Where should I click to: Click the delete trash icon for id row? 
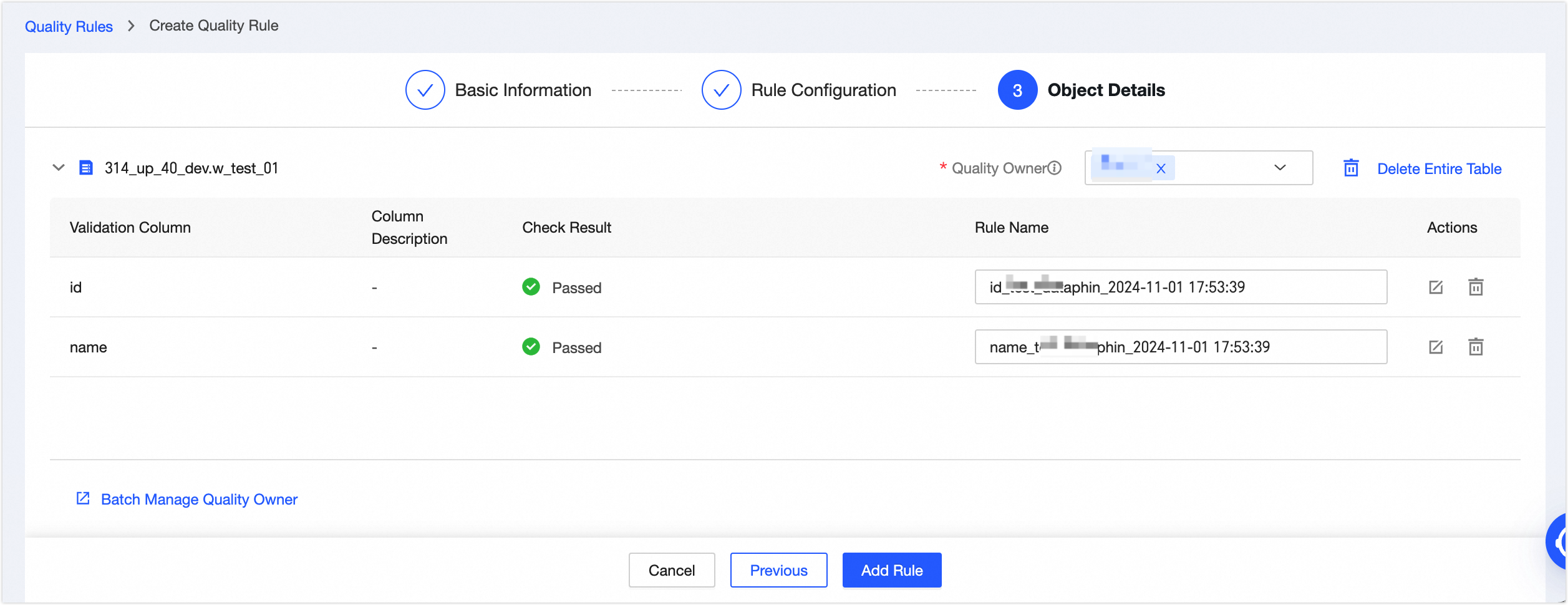(x=1476, y=287)
